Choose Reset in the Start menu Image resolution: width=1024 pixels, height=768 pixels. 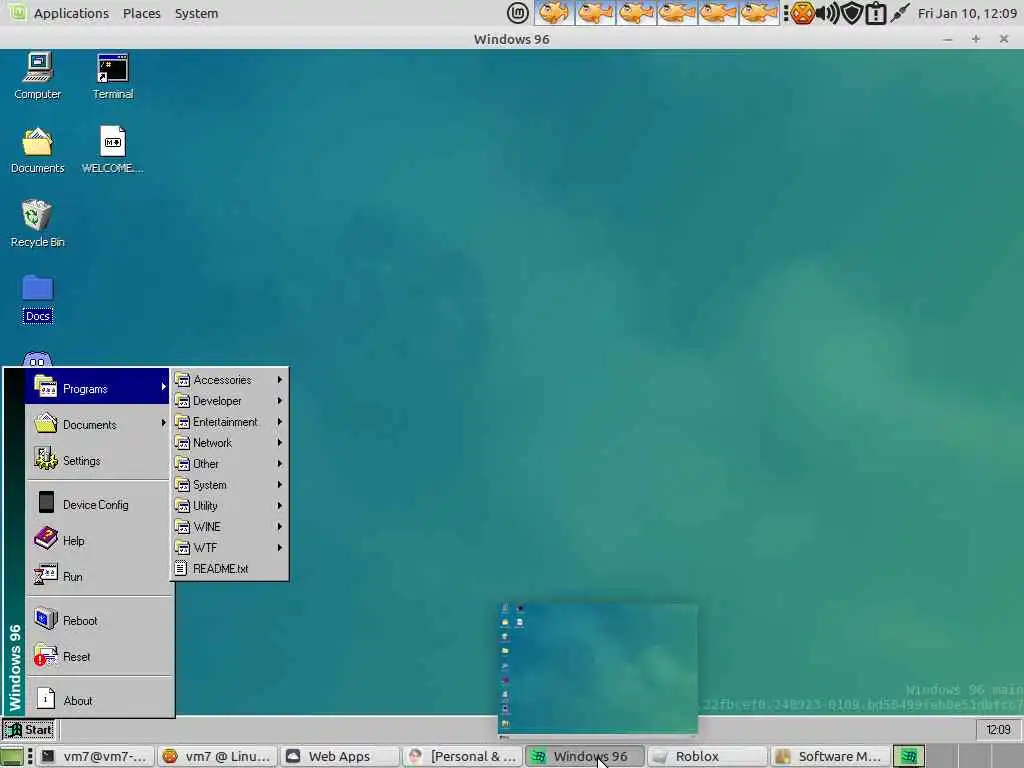(x=98, y=656)
